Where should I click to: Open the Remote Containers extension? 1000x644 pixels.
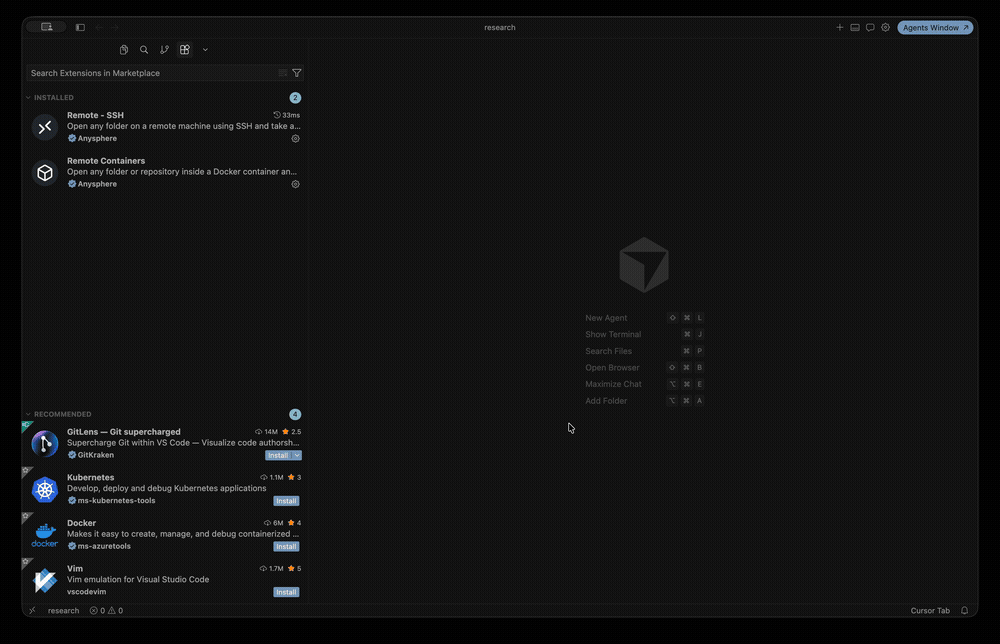pos(165,172)
